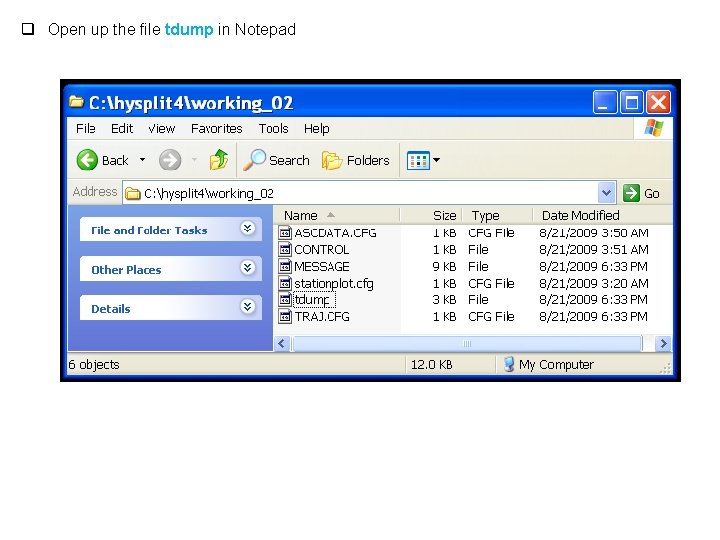
Task: Click the 3 KB size of tdump
Action: [444, 300]
